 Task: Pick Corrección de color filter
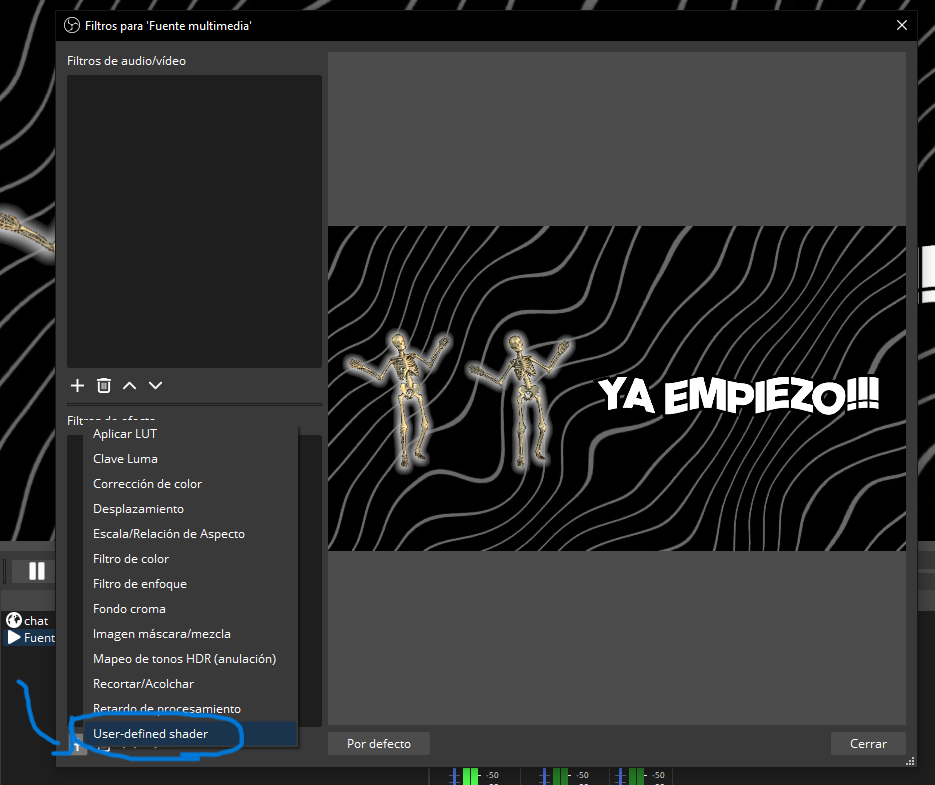click(190, 484)
